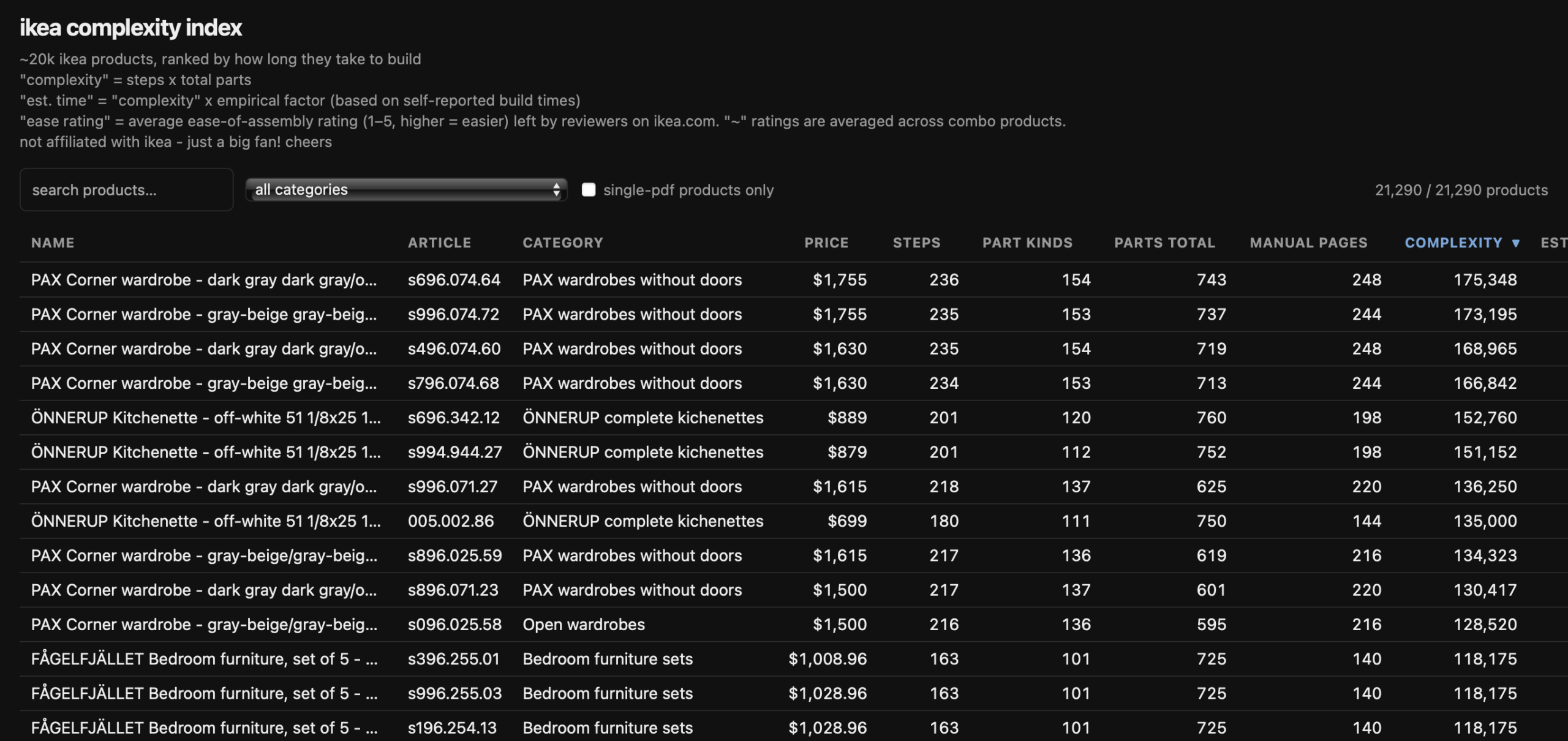The height and width of the screenshot is (741, 1568).
Task: Click parts total value 619
Action: pos(1212,555)
